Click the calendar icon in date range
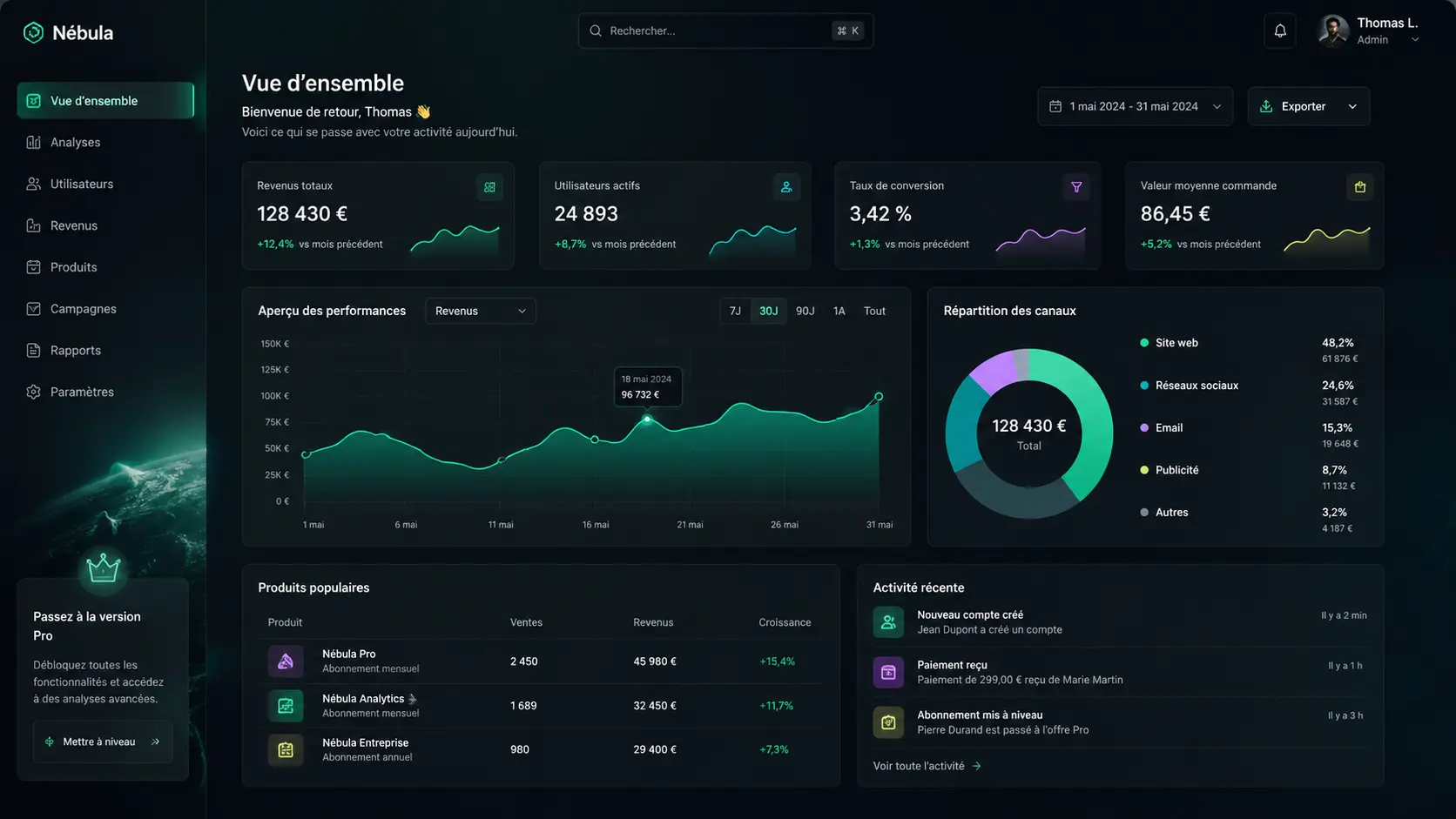This screenshot has width=1456, height=819. (1055, 106)
